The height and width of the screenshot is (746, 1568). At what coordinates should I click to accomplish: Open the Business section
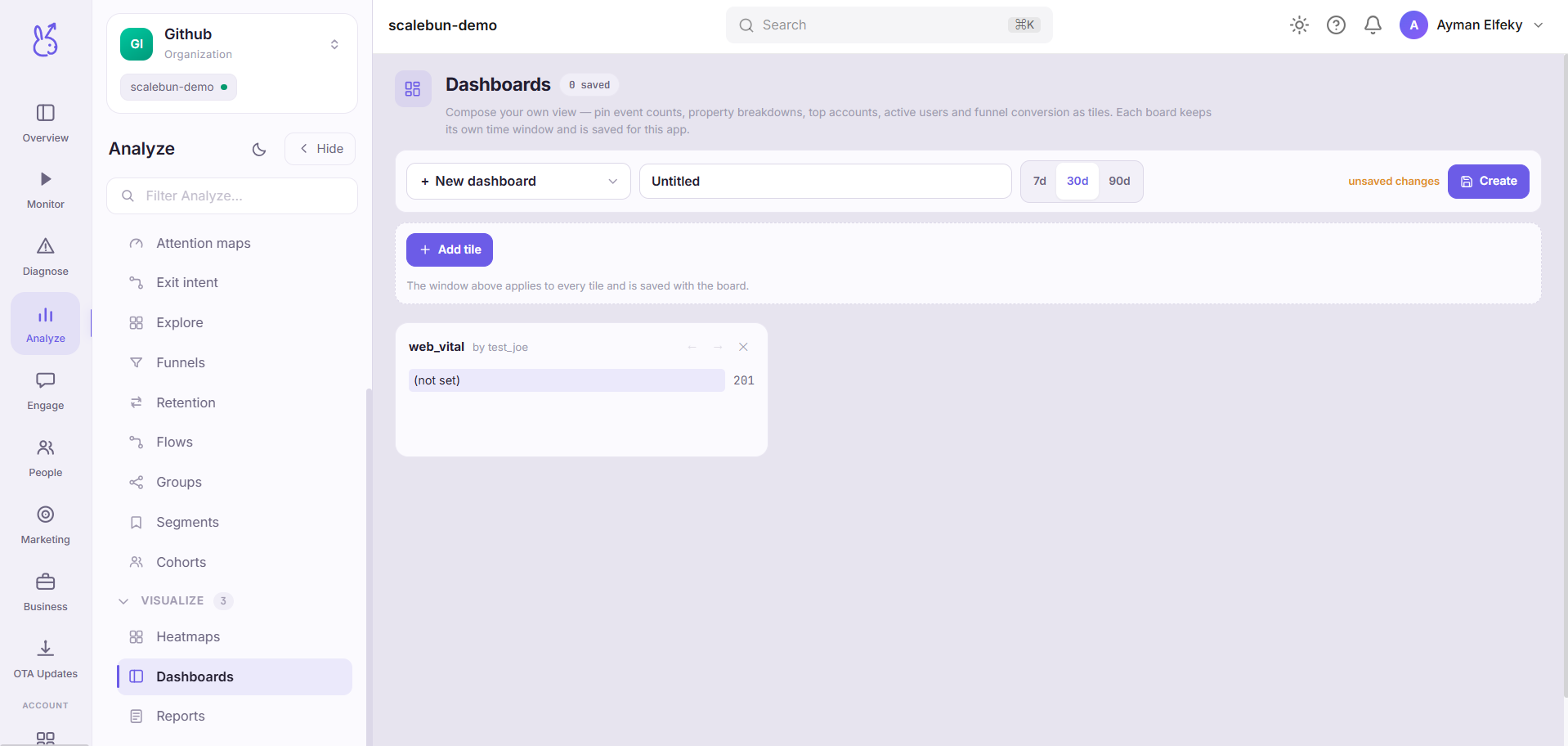[x=46, y=593]
